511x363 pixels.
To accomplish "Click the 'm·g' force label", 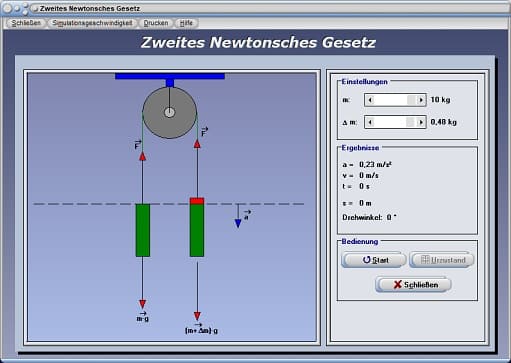I will point(143,317).
